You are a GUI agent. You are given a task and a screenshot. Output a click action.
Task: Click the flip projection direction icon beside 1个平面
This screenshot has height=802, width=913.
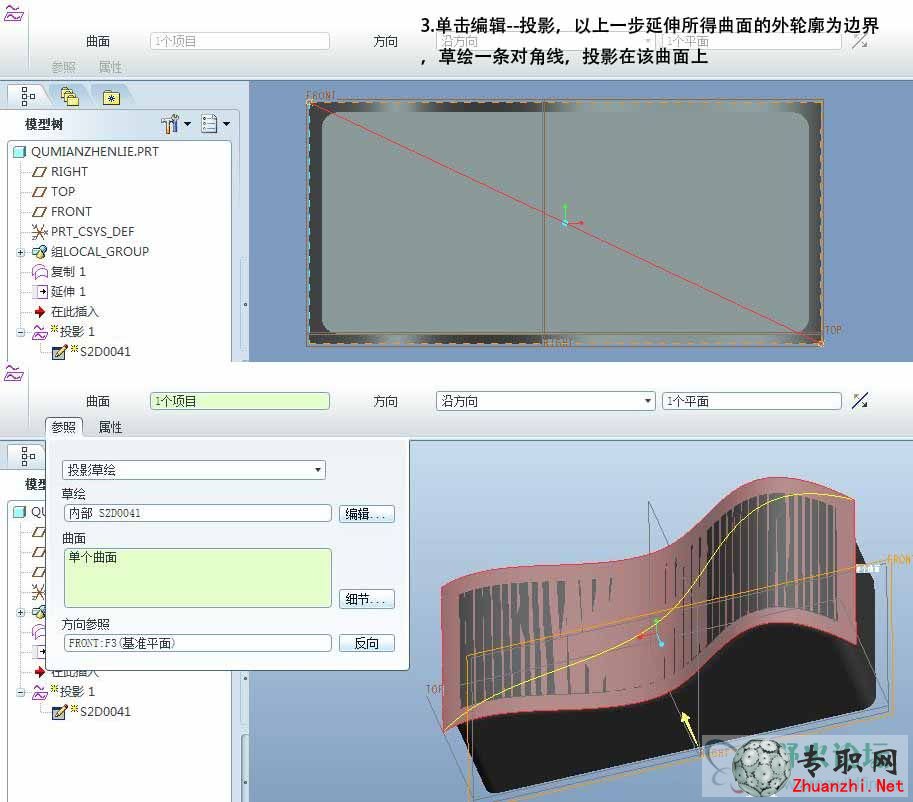(860, 401)
